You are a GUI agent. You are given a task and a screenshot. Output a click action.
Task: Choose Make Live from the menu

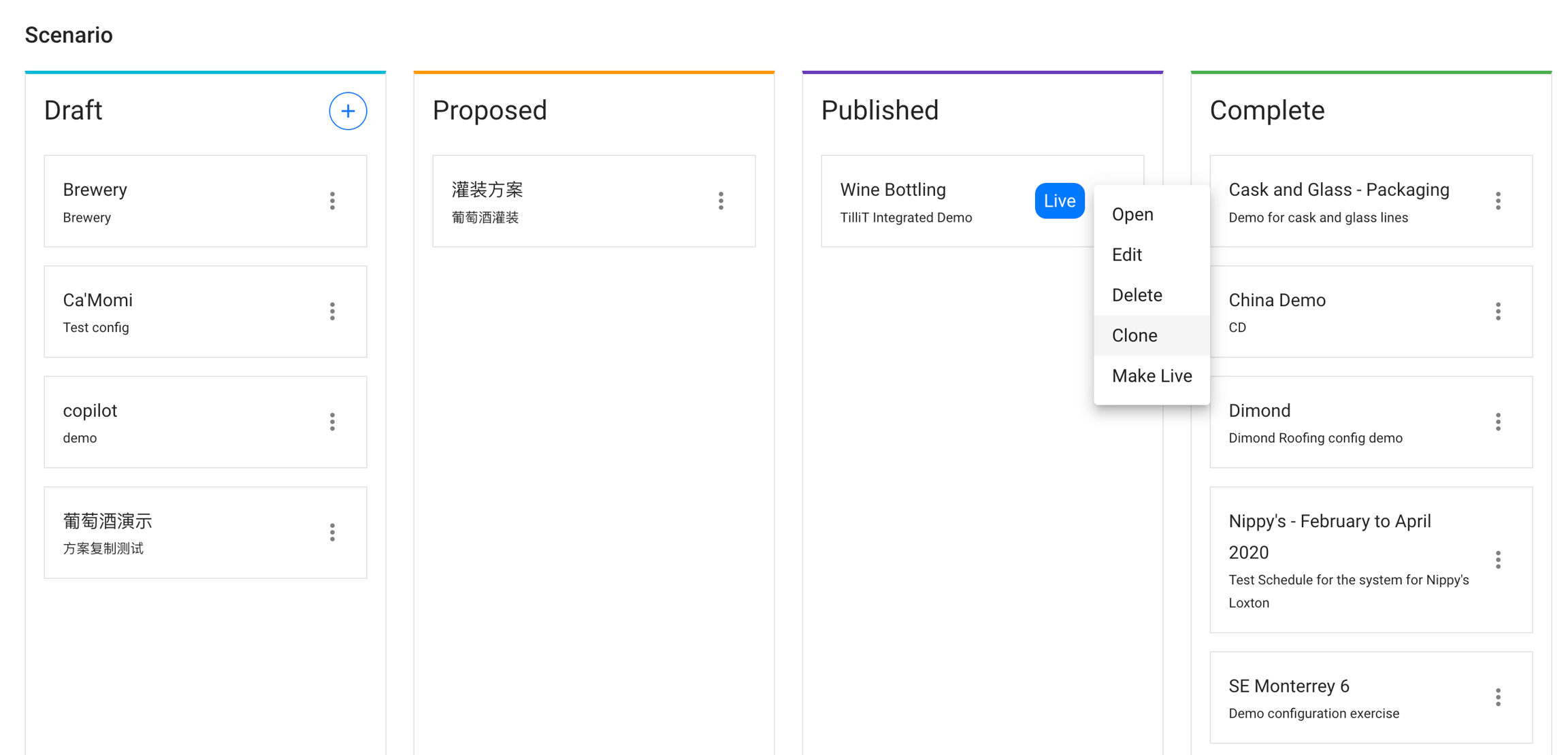coord(1151,375)
